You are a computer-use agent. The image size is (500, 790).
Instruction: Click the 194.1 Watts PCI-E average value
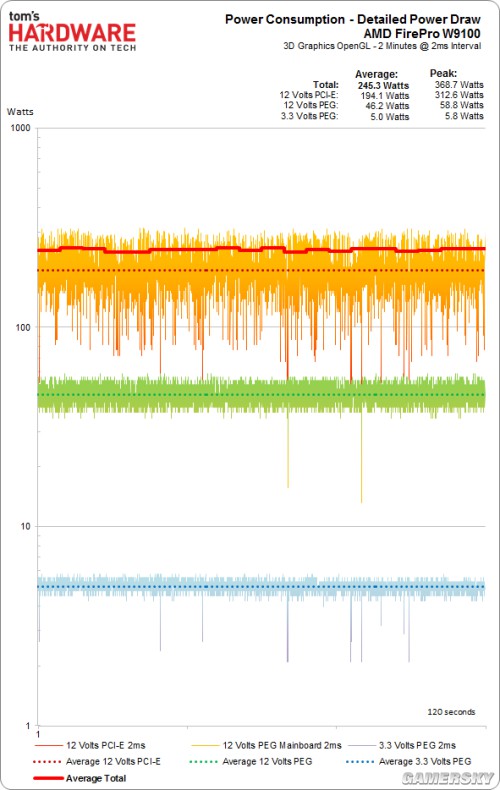(x=385, y=96)
